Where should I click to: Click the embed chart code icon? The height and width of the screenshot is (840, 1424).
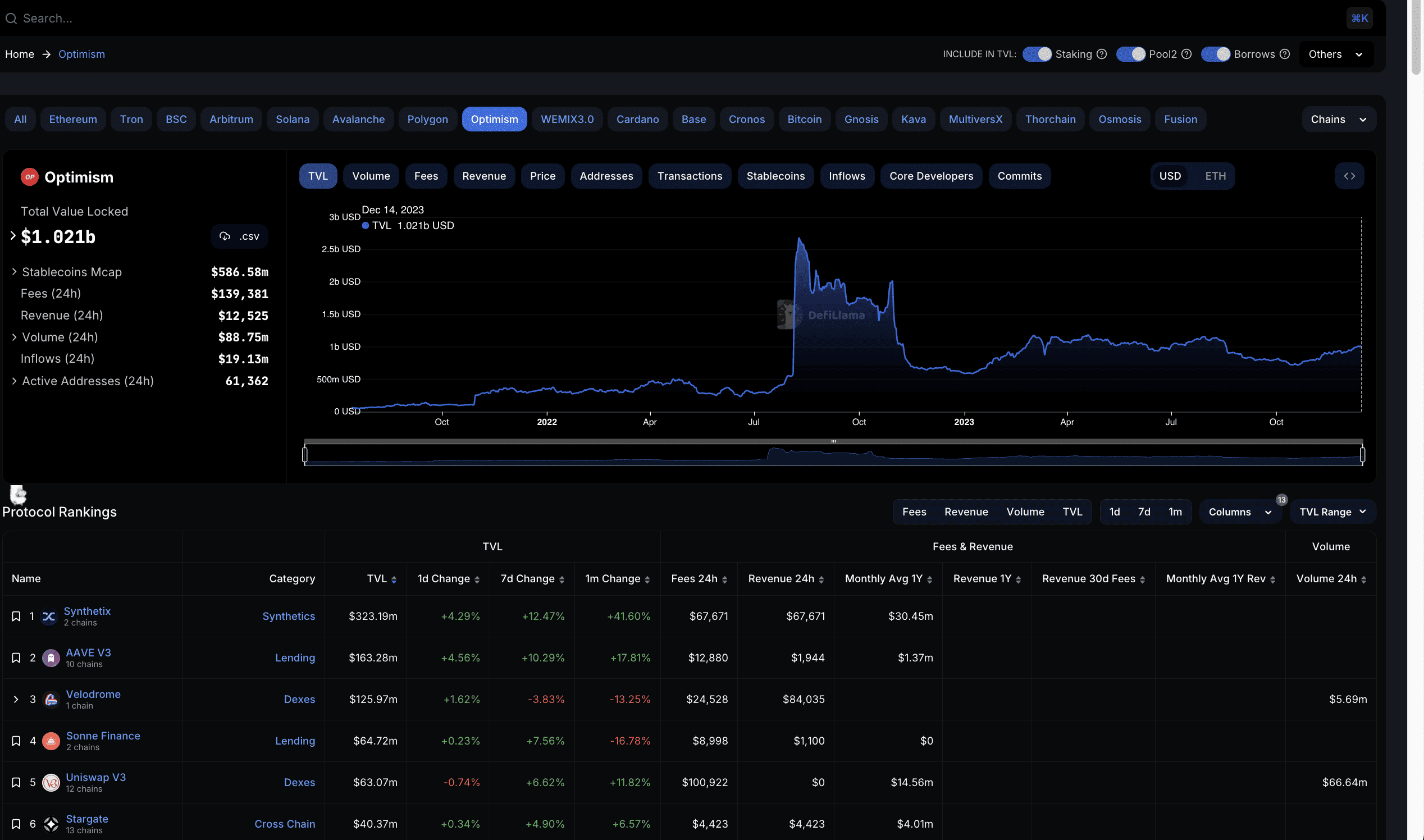1349,176
